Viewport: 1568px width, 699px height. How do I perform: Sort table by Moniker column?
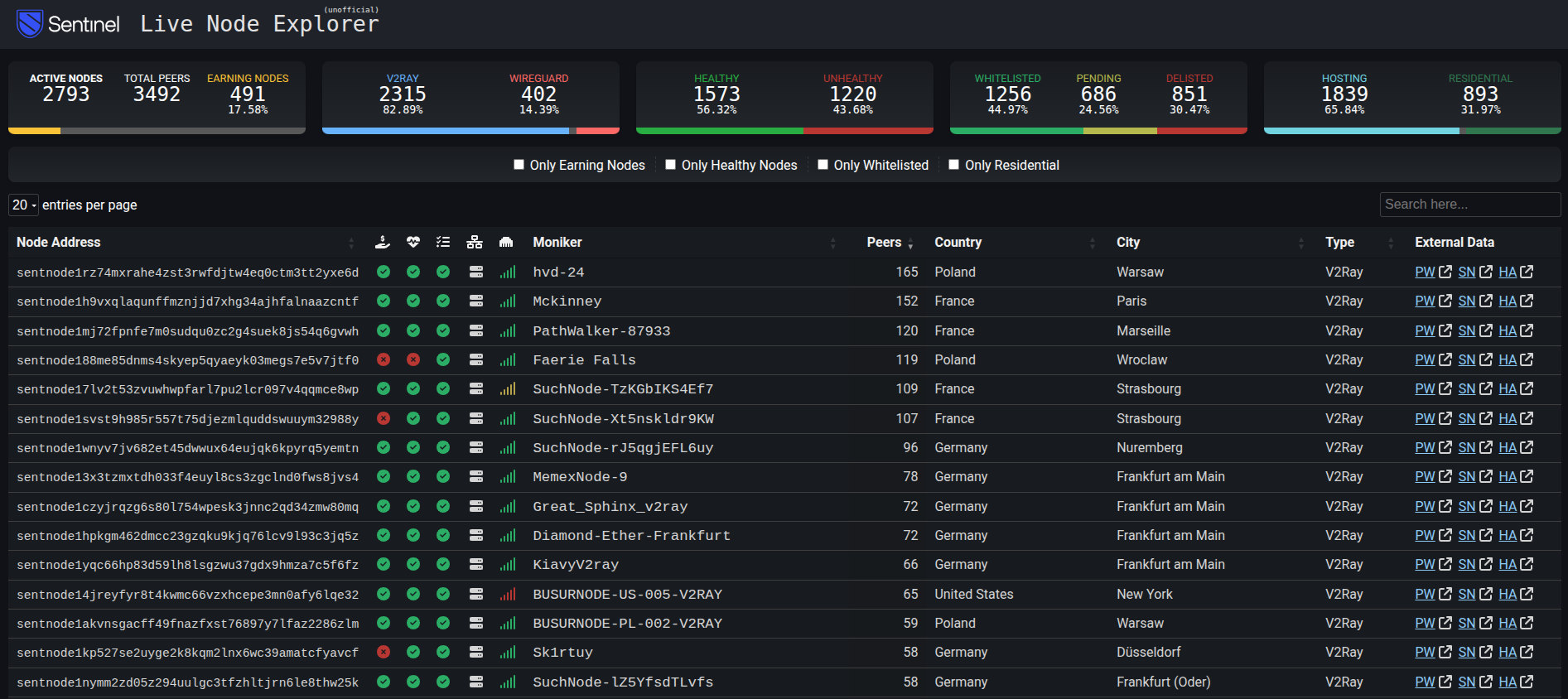point(557,242)
